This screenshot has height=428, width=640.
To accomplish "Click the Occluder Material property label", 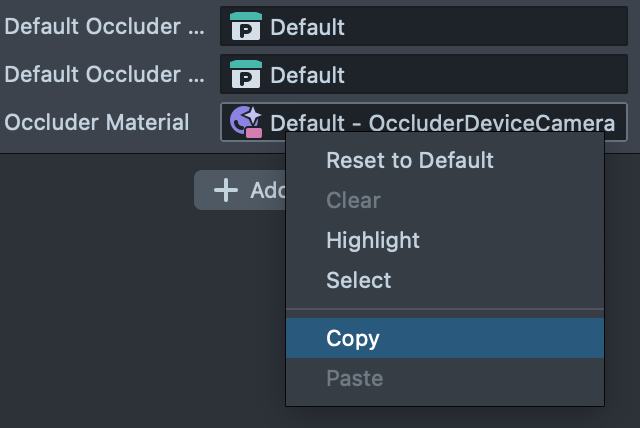I will point(97,122).
